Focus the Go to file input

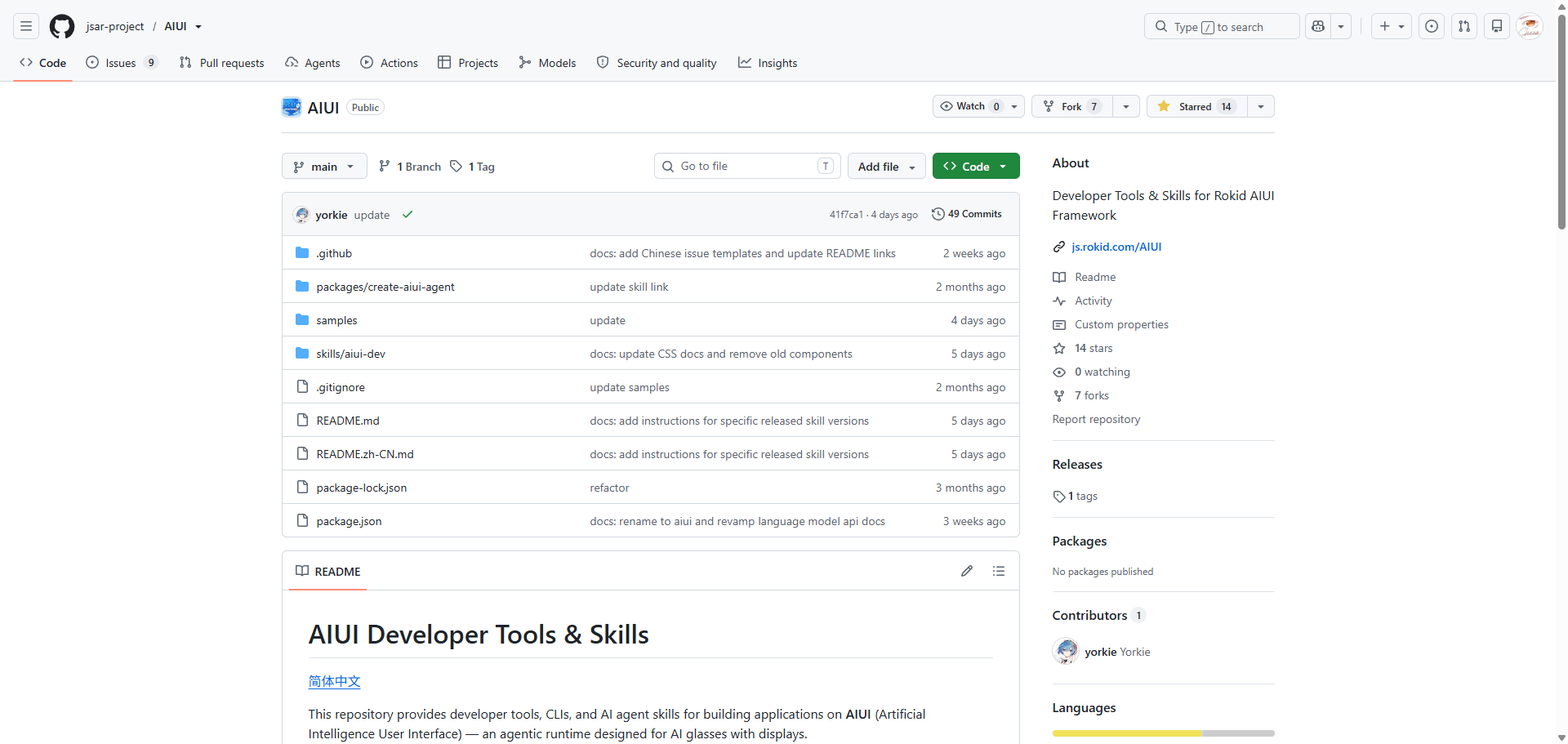(747, 167)
